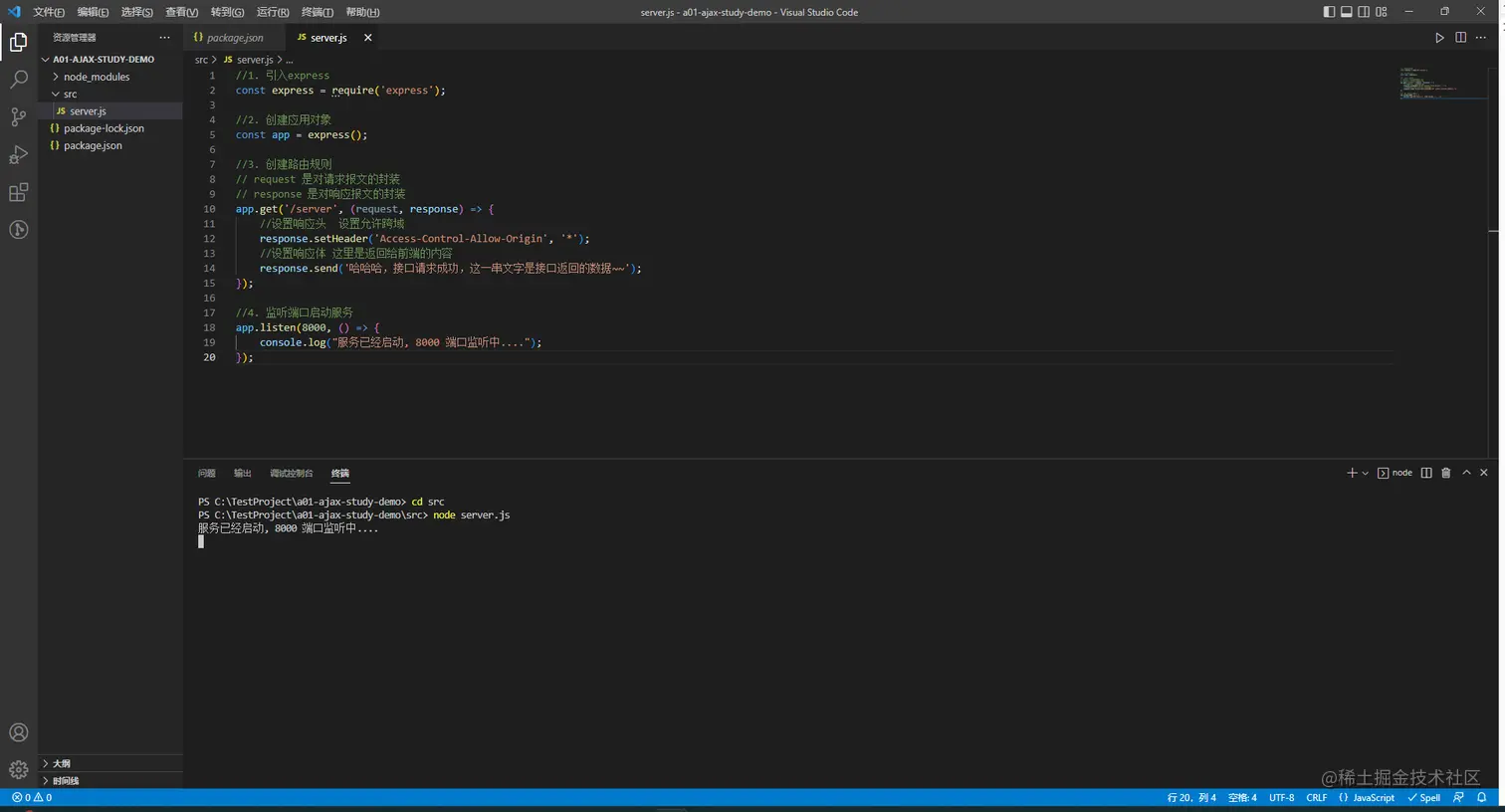Click src in the breadcrumb path
Screen dimensions: 1505x812
pos(201,60)
